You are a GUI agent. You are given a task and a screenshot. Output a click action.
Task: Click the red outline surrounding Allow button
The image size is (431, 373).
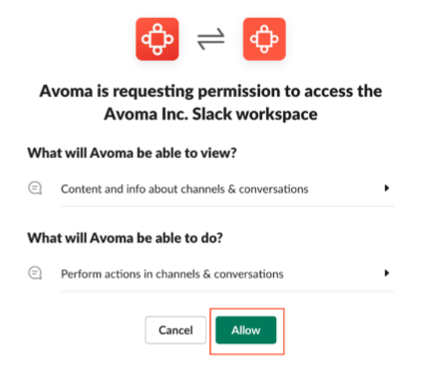coord(247,309)
